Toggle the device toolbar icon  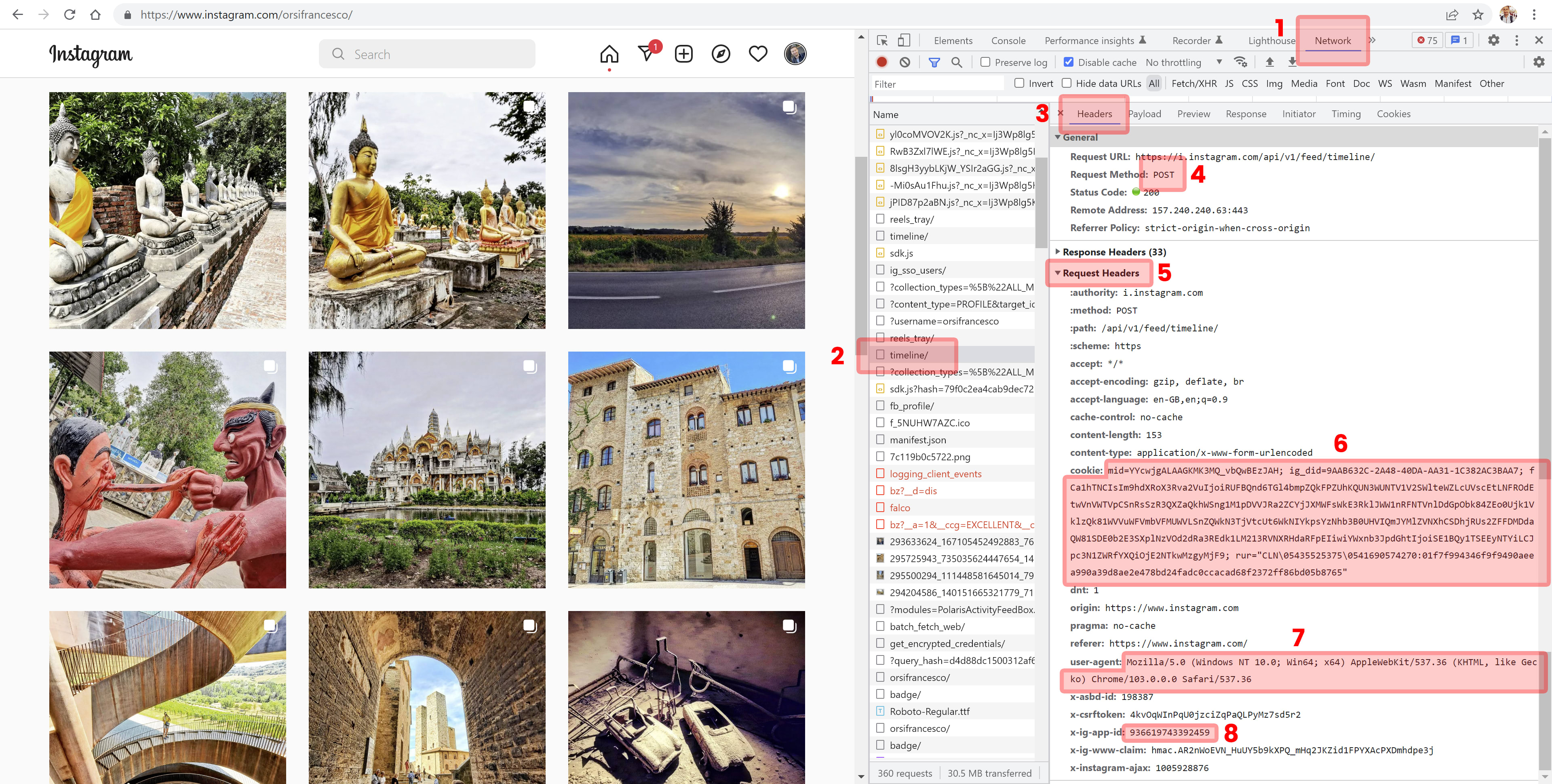[904, 40]
